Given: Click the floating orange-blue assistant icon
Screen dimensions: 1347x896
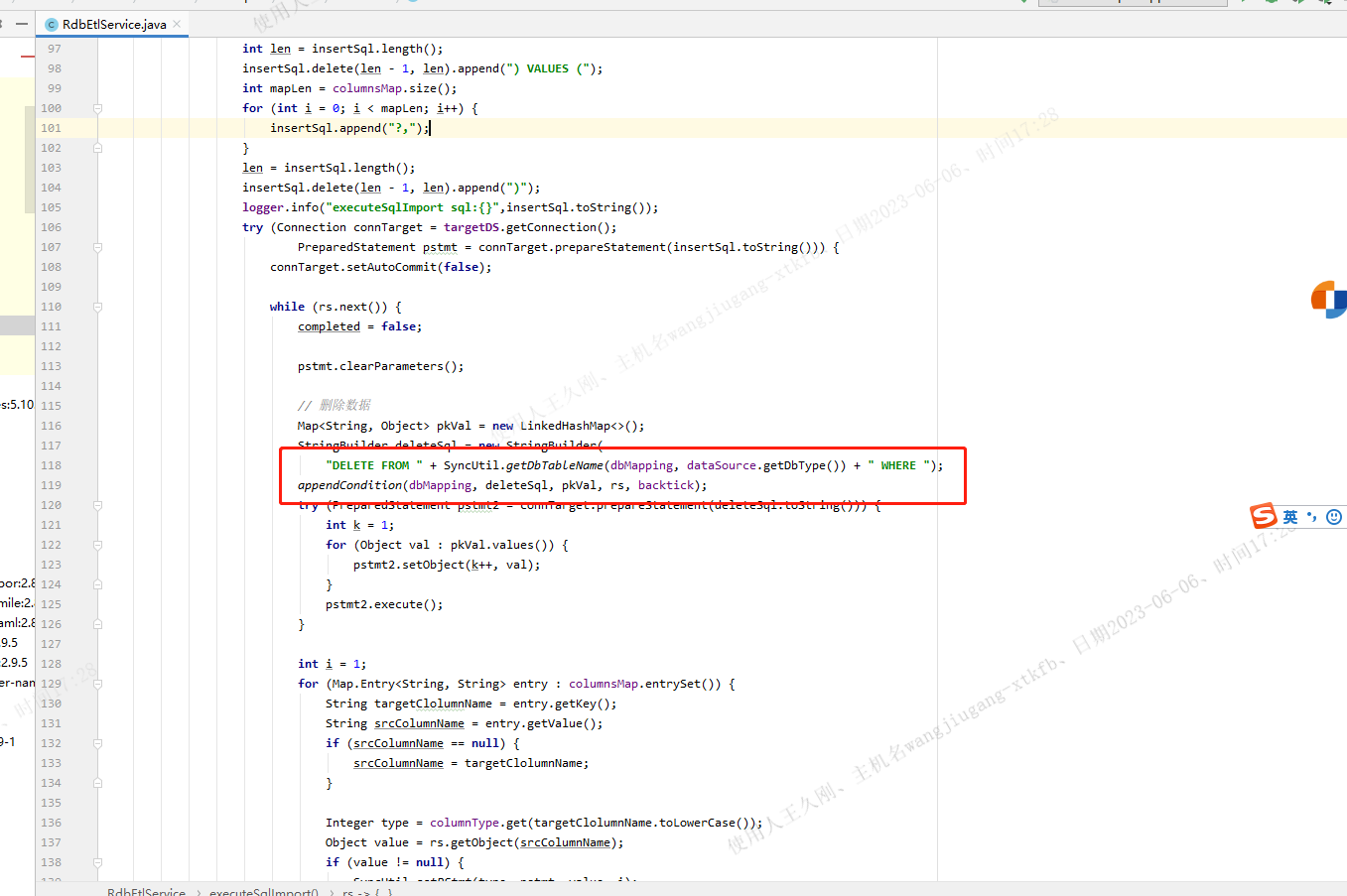Looking at the screenshot, I should click(1329, 300).
